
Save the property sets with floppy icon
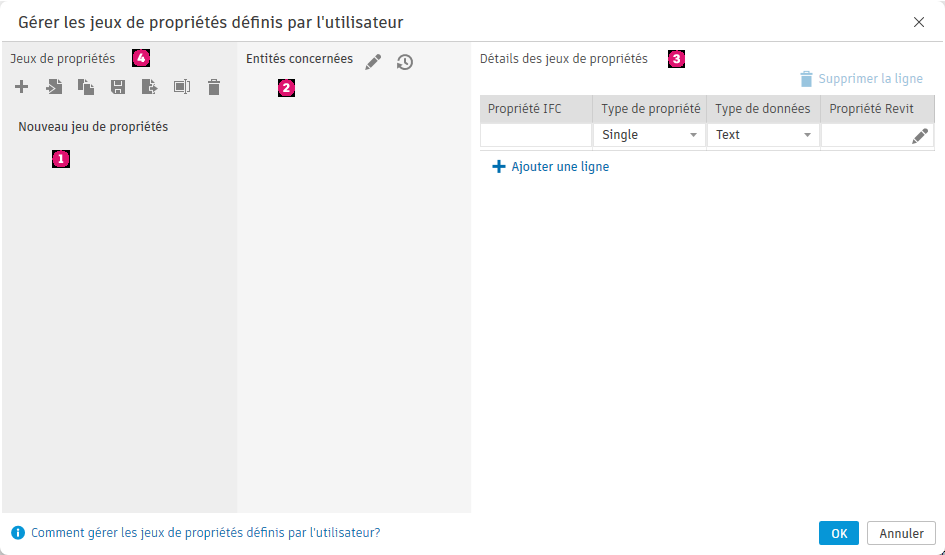(x=118, y=87)
